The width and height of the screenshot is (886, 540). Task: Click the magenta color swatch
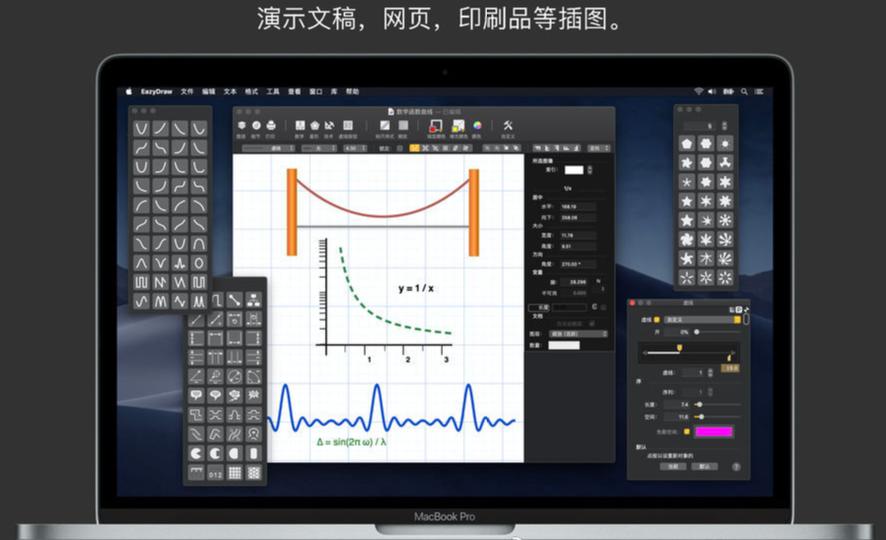[714, 432]
